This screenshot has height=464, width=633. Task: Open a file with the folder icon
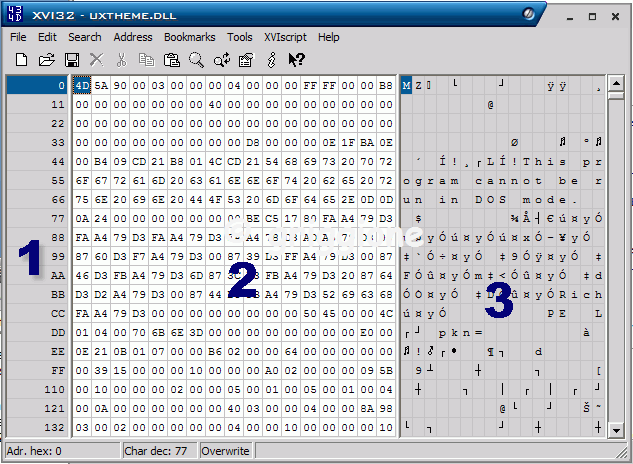pyautogui.click(x=46, y=60)
